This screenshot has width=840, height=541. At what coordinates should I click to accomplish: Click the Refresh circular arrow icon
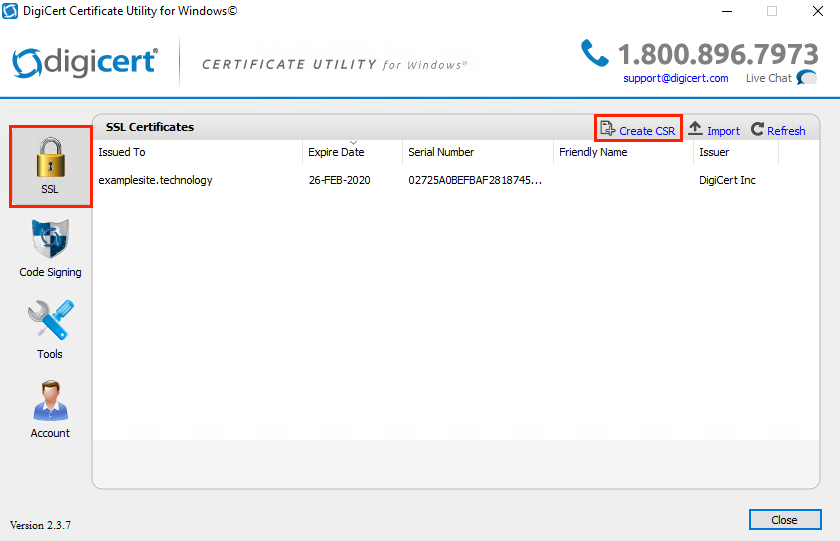point(757,129)
